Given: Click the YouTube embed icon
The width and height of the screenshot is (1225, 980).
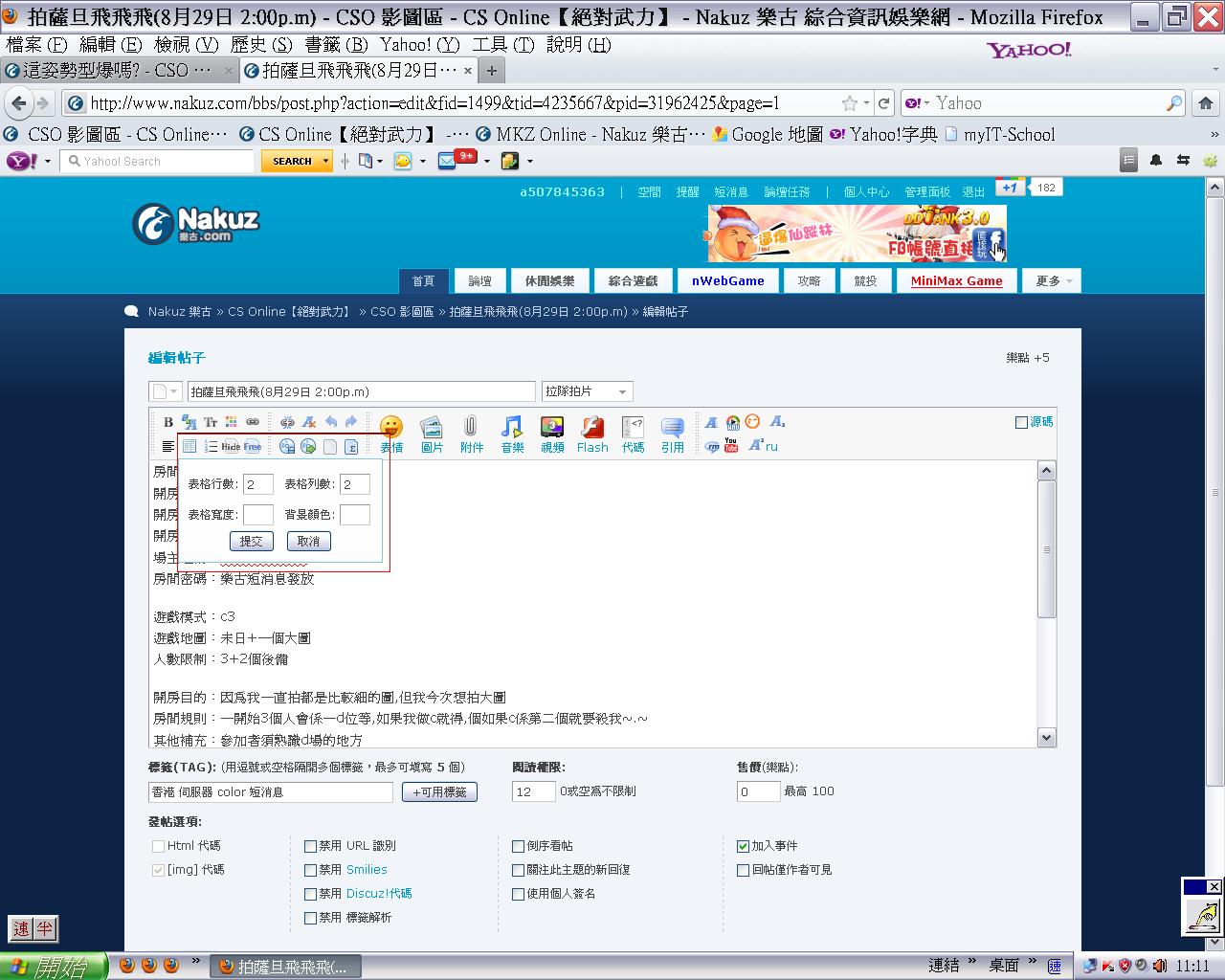Looking at the screenshot, I should (731, 446).
